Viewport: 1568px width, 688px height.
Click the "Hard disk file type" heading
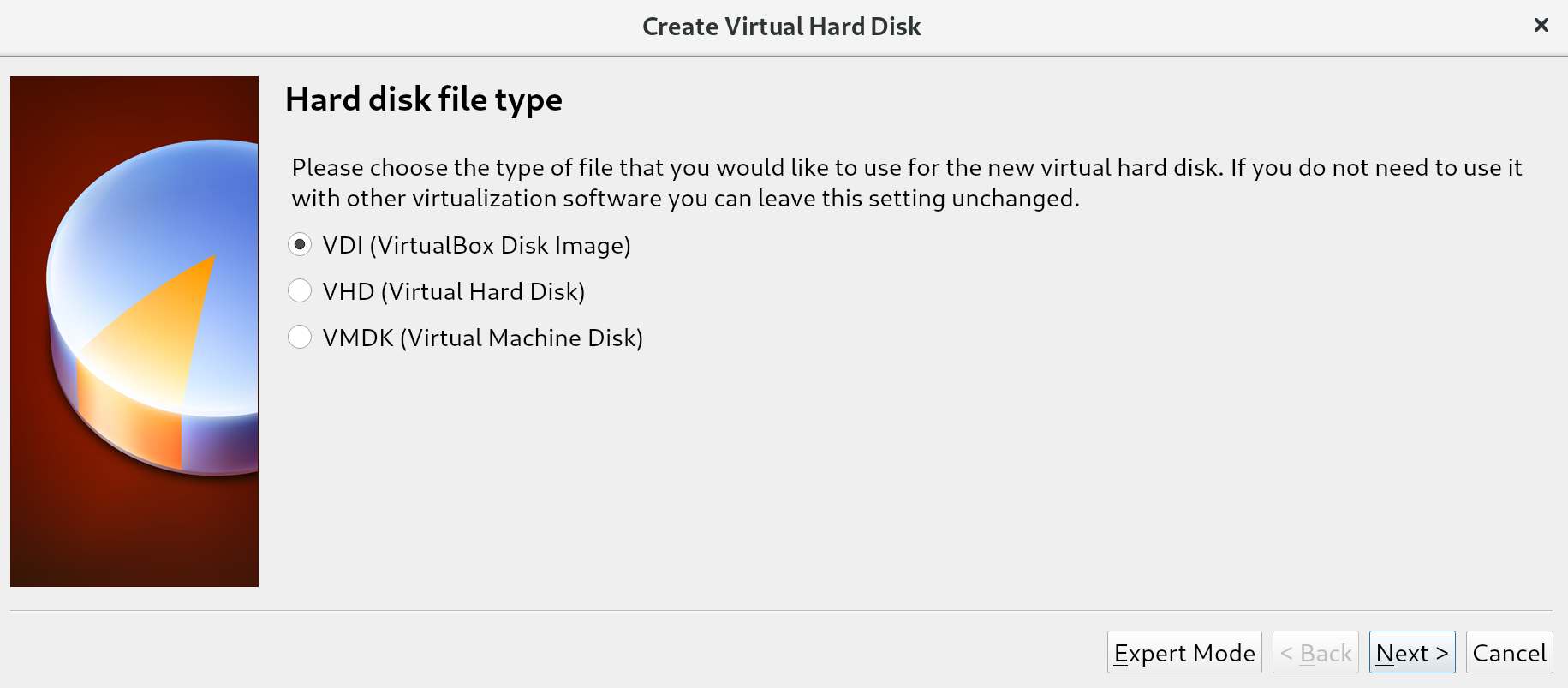coord(423,99)
